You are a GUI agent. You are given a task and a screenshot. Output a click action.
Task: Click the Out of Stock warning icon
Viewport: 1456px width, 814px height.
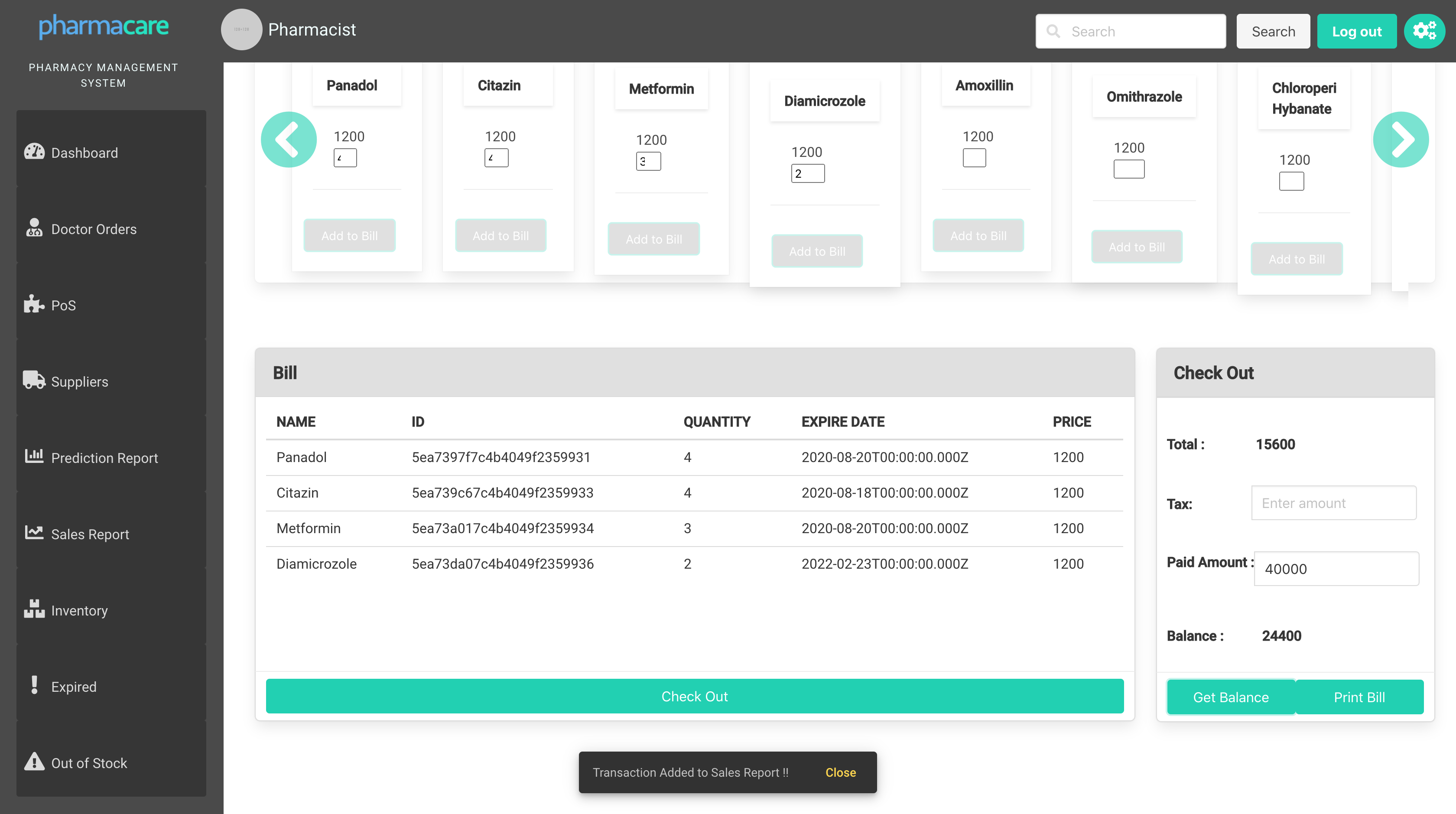34,762
